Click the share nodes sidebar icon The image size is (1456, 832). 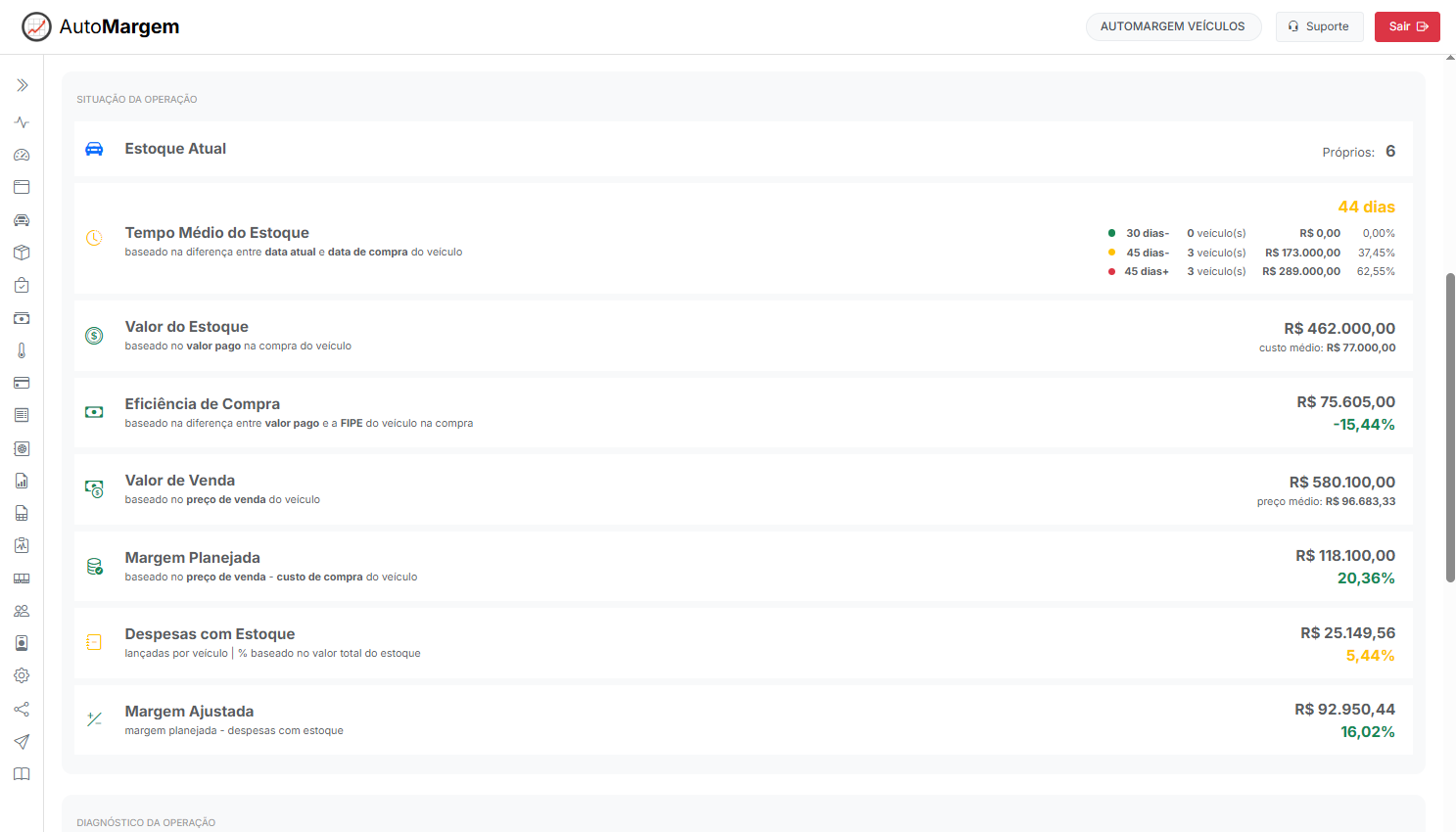[22, 709]
